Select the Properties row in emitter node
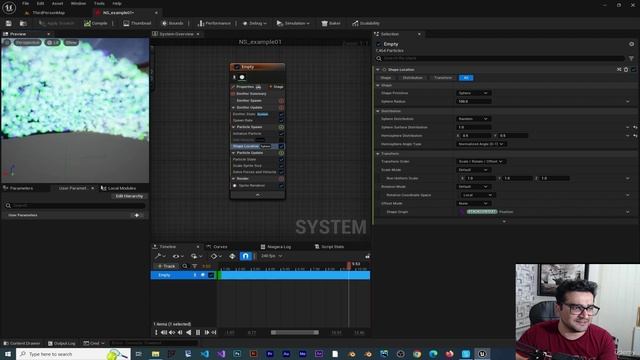Image resolution: width=640 pixels, height=360 pixels. coord(247,87)
